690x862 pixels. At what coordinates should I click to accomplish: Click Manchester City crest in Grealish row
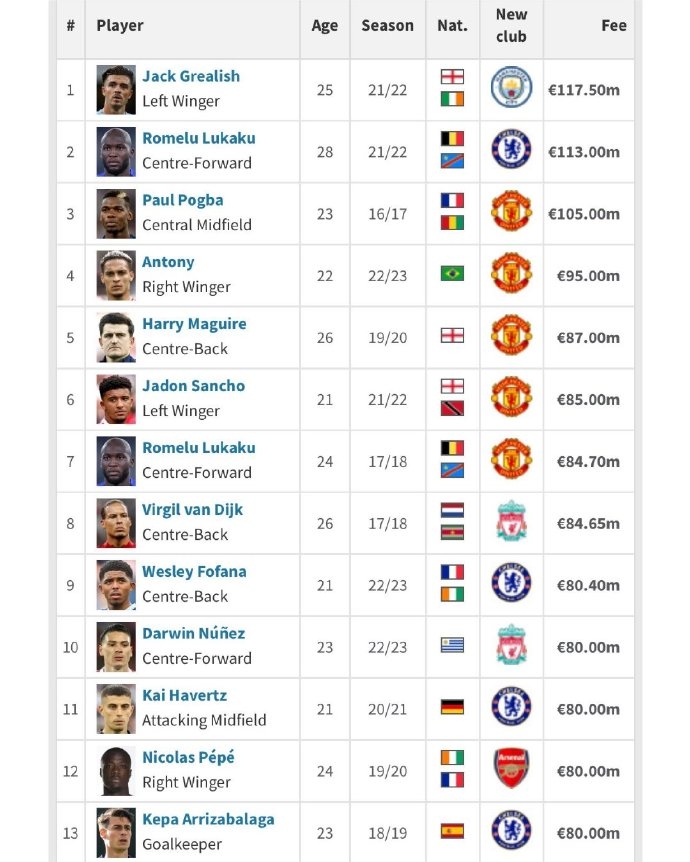tap(511, 87)
